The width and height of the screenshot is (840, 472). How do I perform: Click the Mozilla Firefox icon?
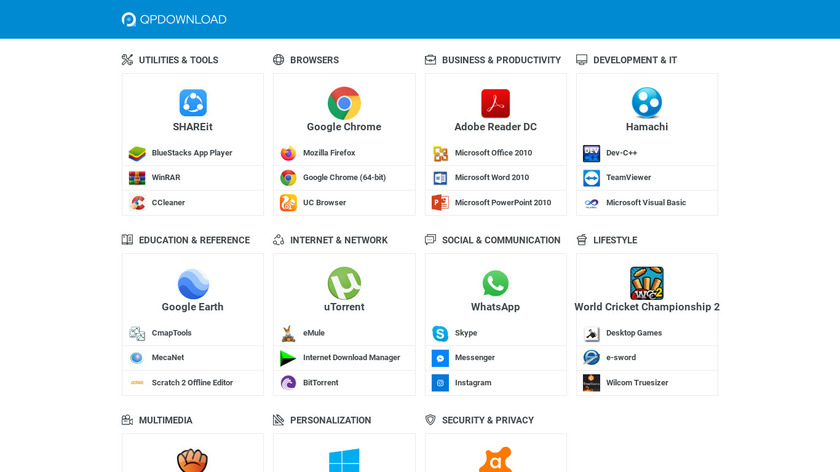[288, 153]
